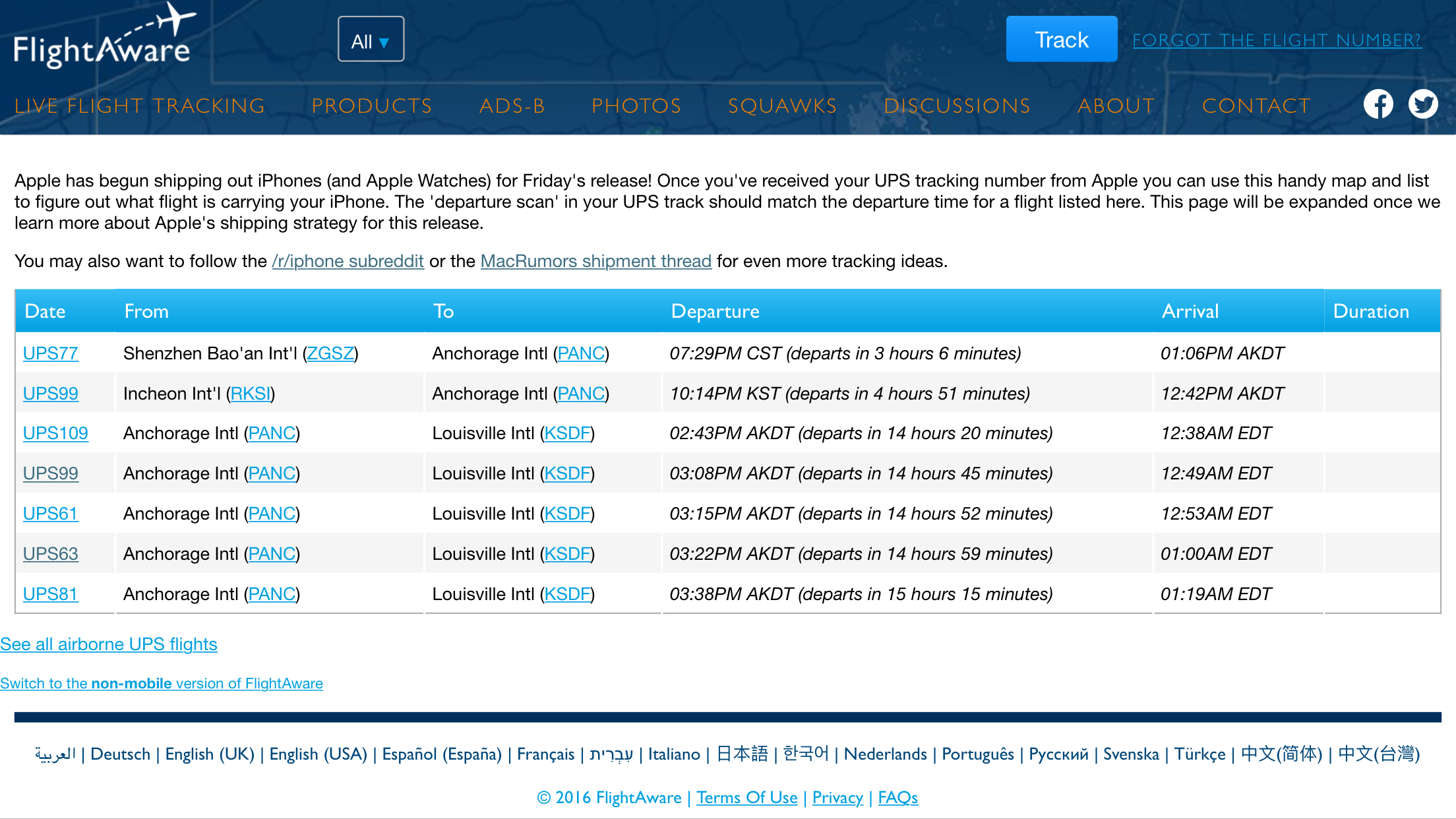Open KSDF link in UPS109 row
Viewport: 1456px width, 819px height.
pyautogui.click(x=568, y=433)
